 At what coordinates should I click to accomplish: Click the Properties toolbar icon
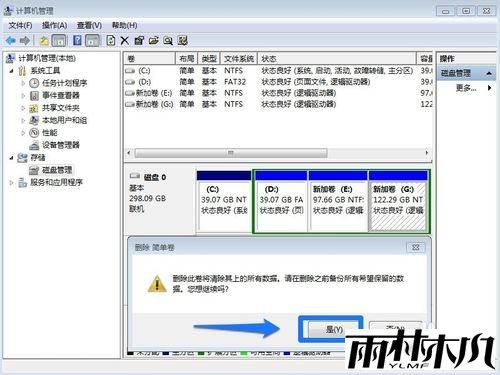(x=139, y=41)
